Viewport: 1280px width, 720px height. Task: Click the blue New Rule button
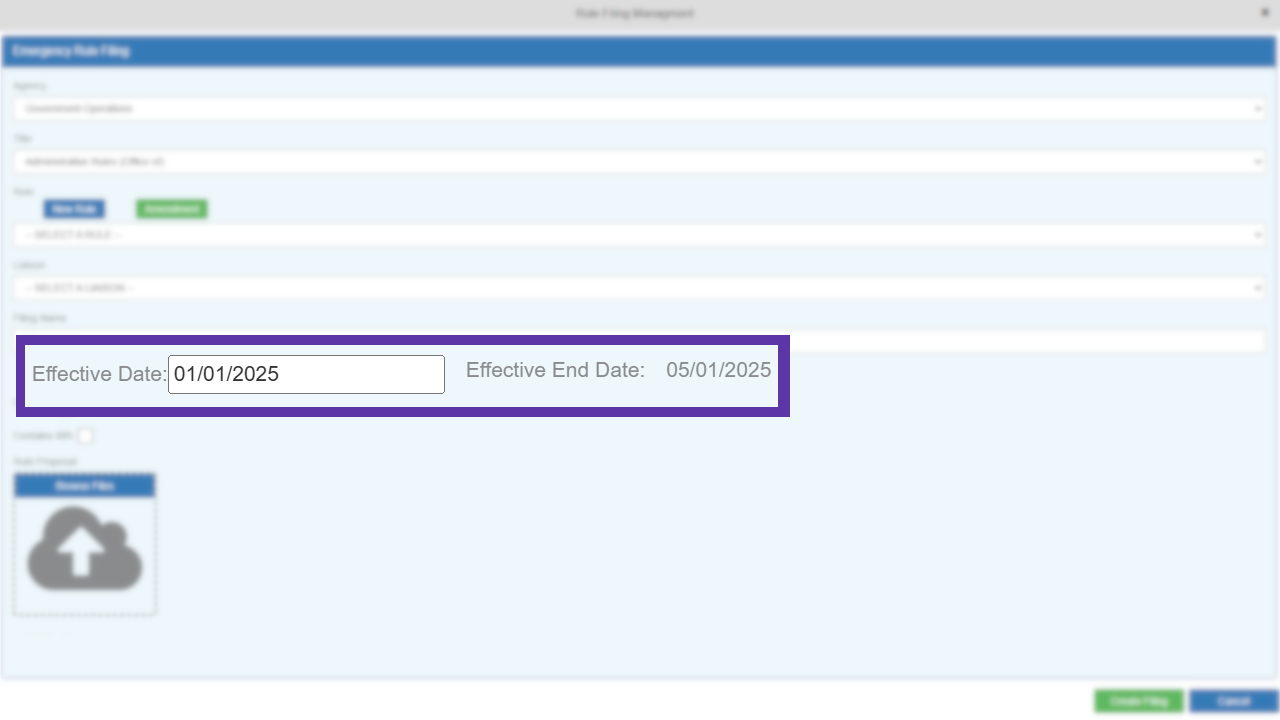point(74,209)
